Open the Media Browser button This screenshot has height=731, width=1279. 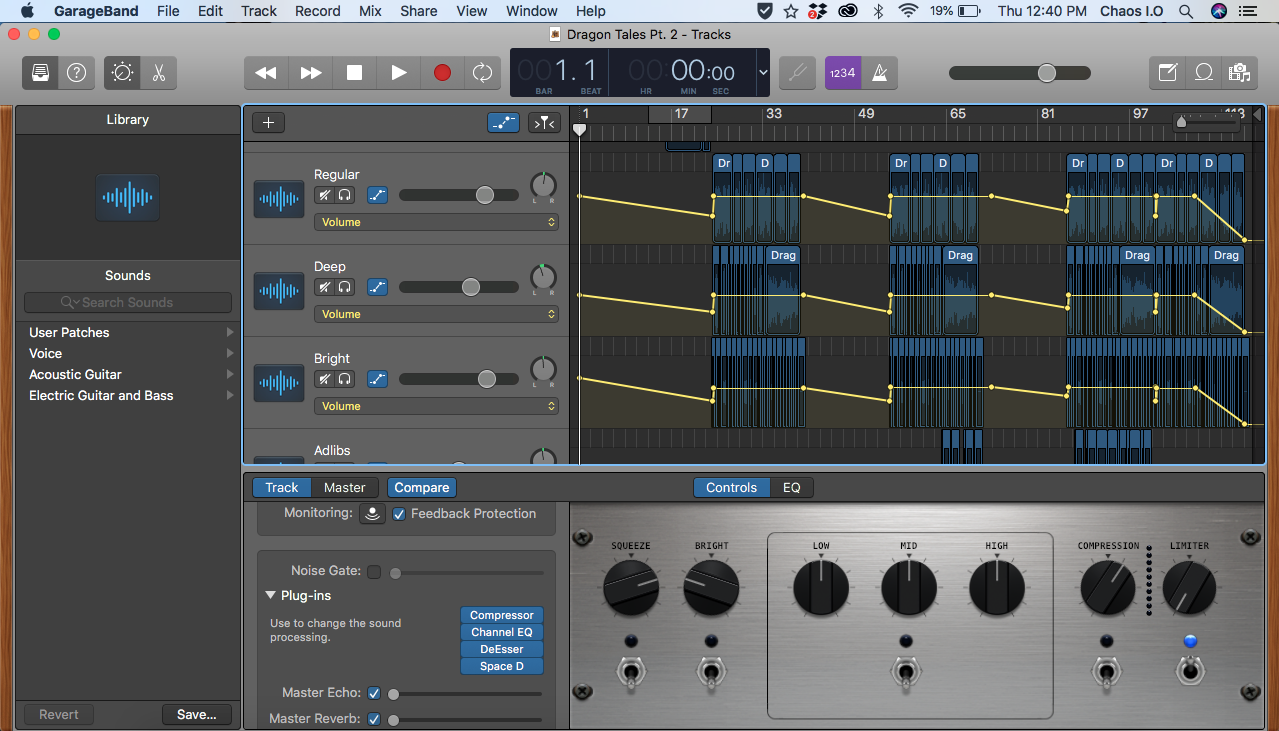(x=1239, y=73)
